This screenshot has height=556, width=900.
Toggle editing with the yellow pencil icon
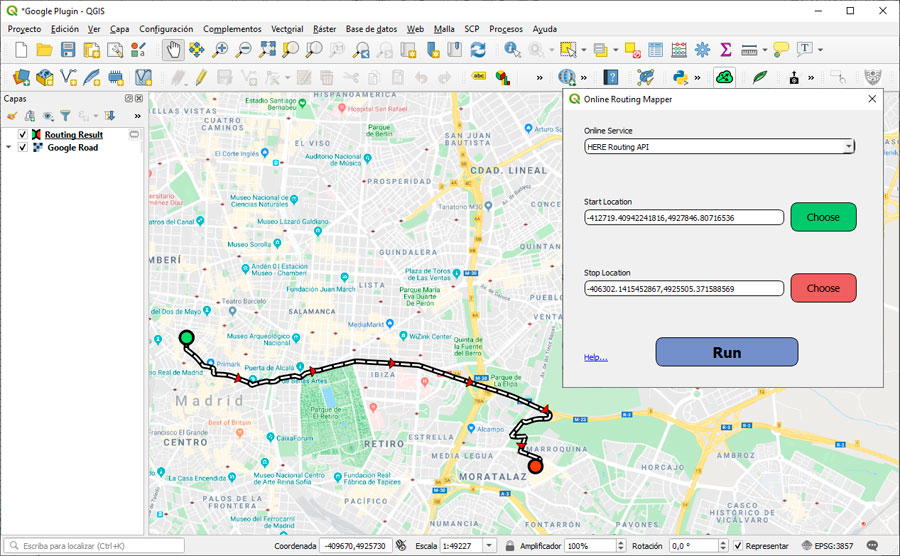click(x=201, y=77)
